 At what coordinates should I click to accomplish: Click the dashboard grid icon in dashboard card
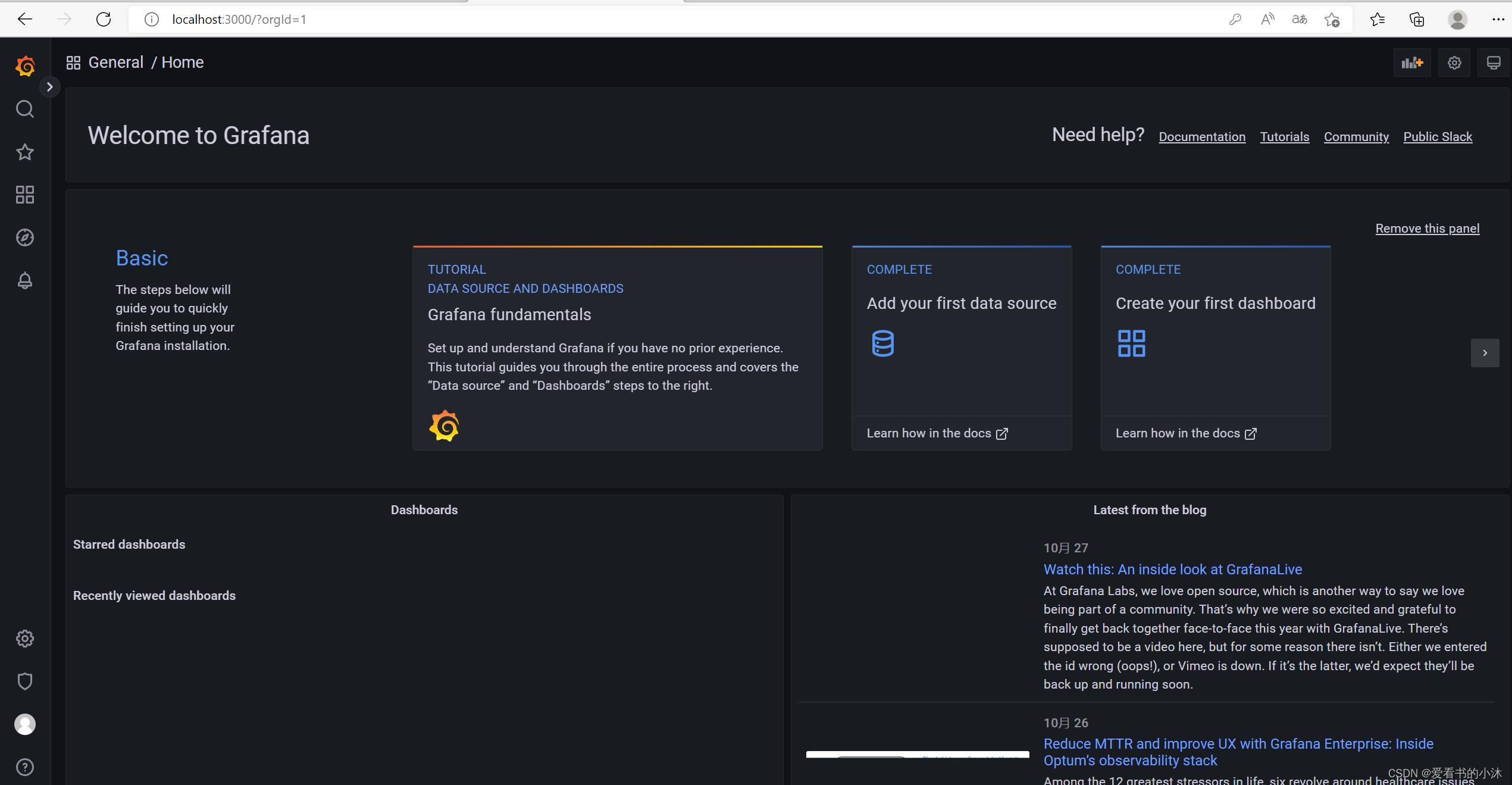(x=1131, y=343)
